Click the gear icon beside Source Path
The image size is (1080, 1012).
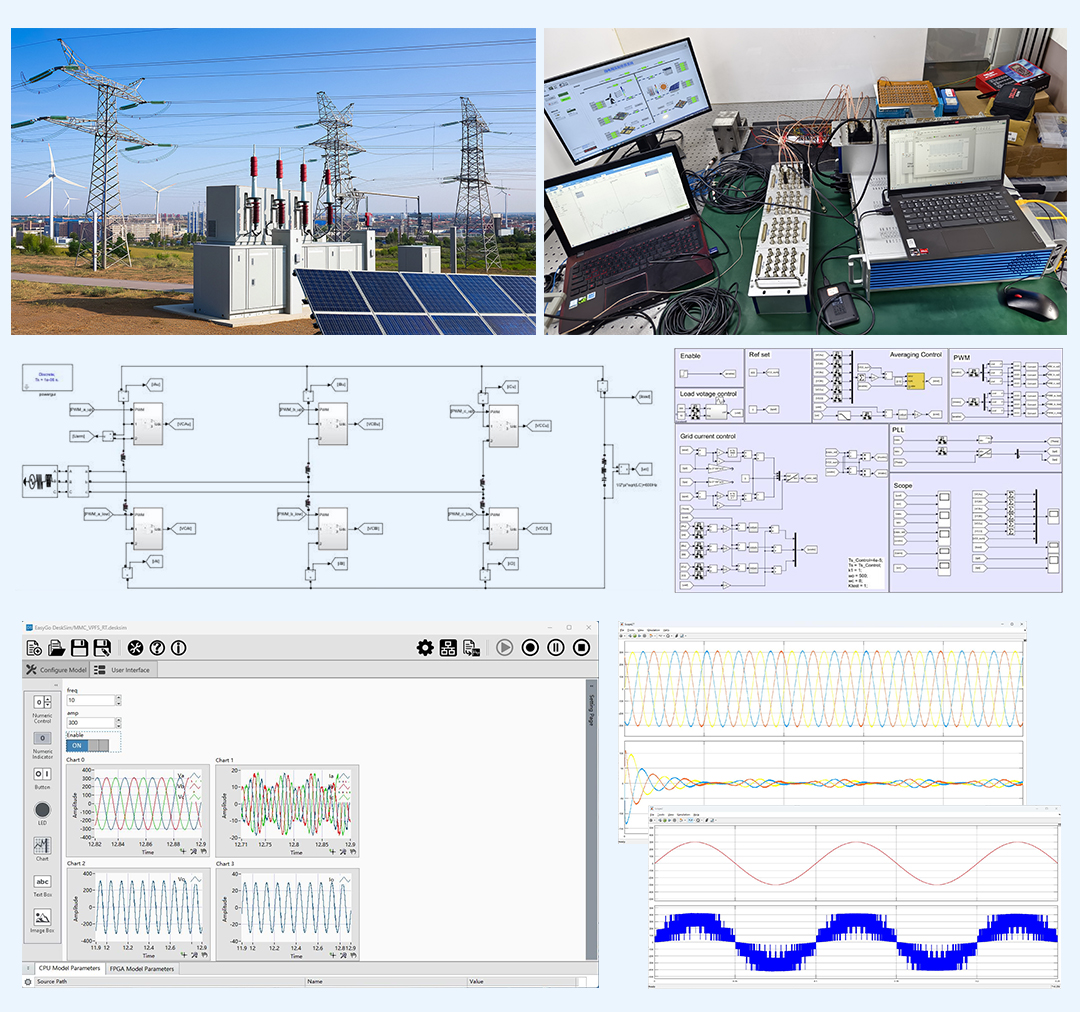[28, 982]
